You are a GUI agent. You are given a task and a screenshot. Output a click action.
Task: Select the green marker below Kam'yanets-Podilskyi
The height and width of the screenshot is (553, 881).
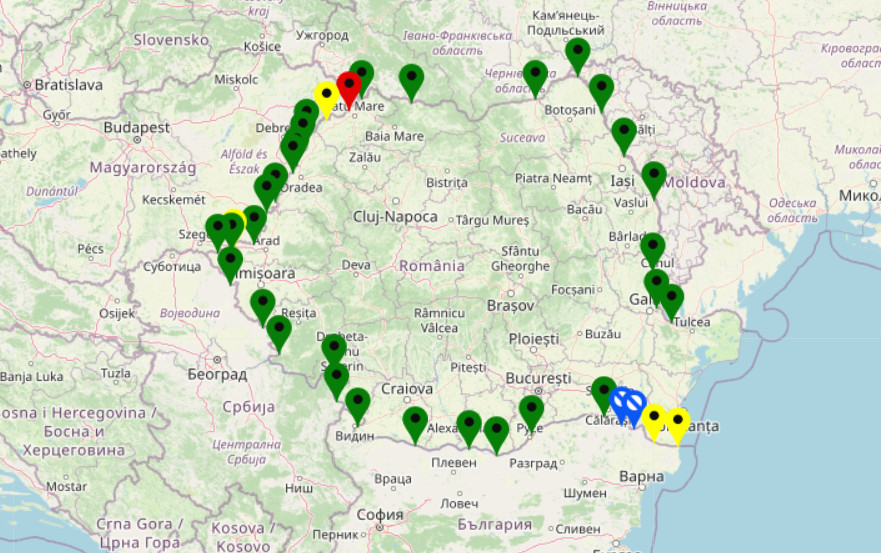coord(577,54)
